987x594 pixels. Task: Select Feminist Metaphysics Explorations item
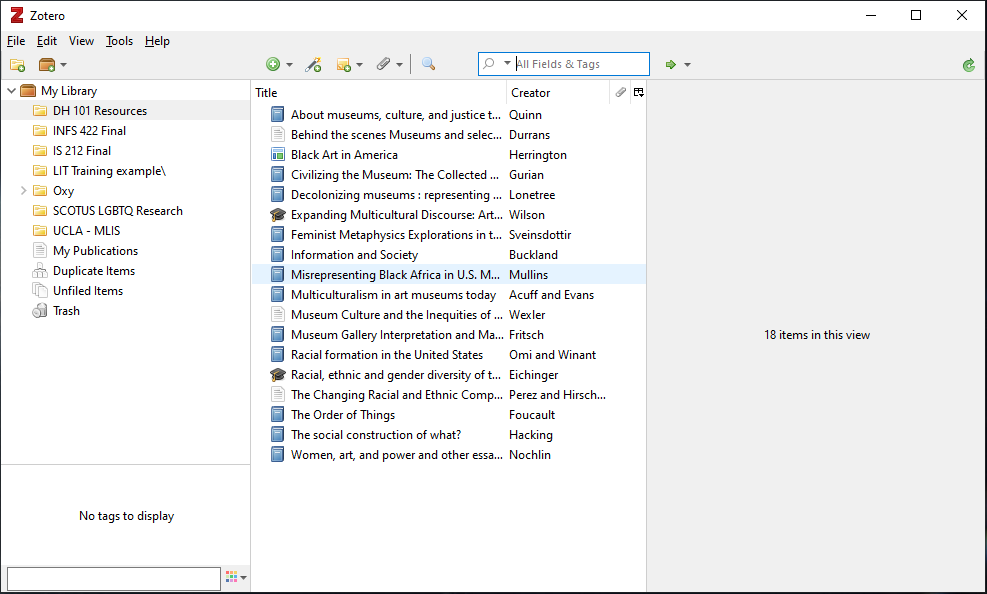point(449,235)
